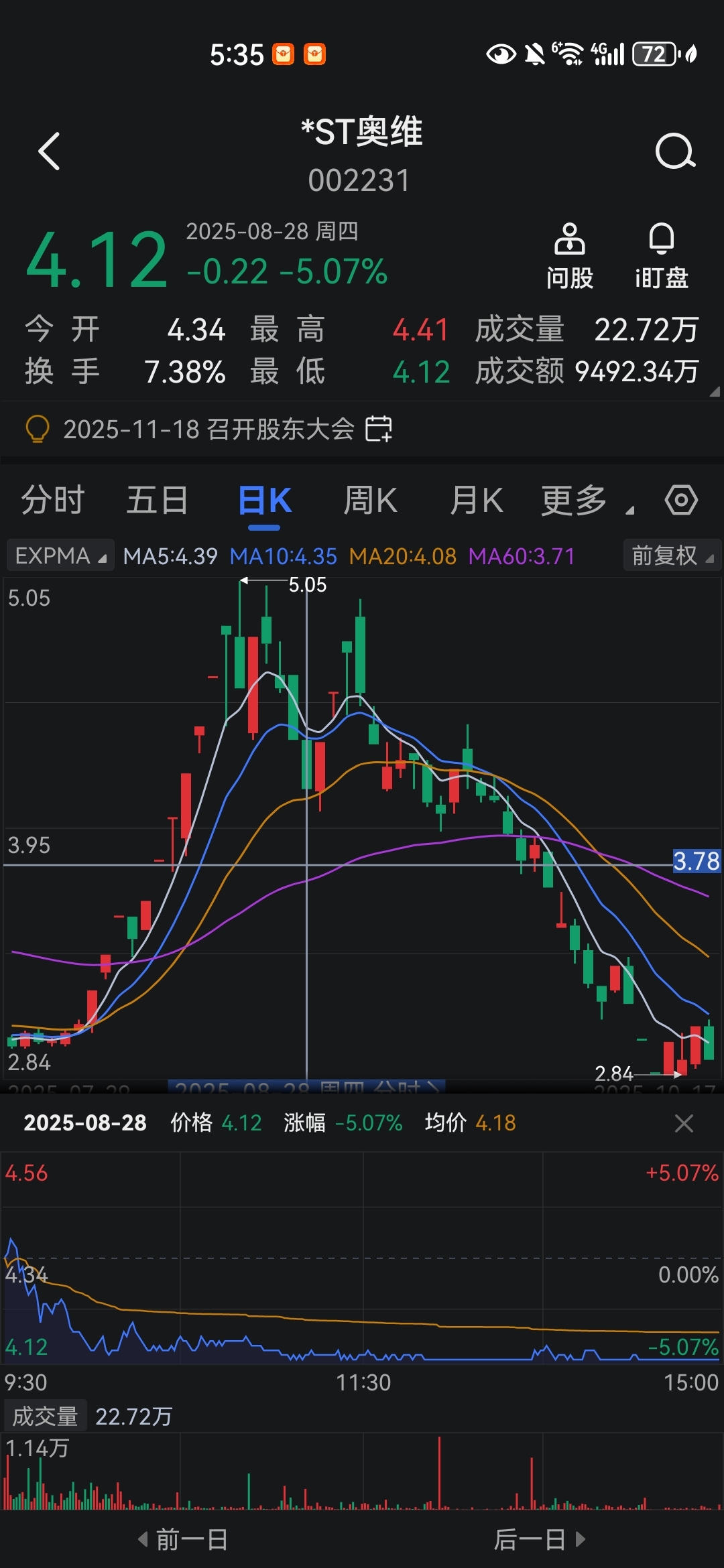
Task: Tap stock name *ST奥维 title
Action: point(362,131)
